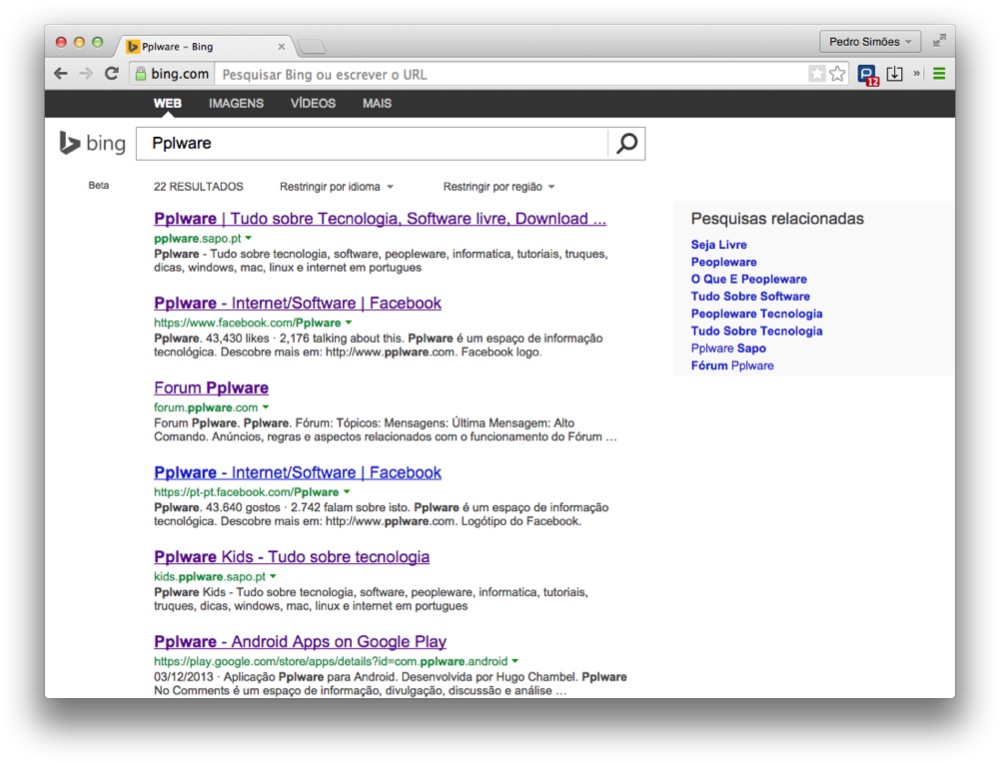Click related search Peopleware Tecnologia
The image size is (1000, 763).
pyautogui.click(x=756, y=313)
